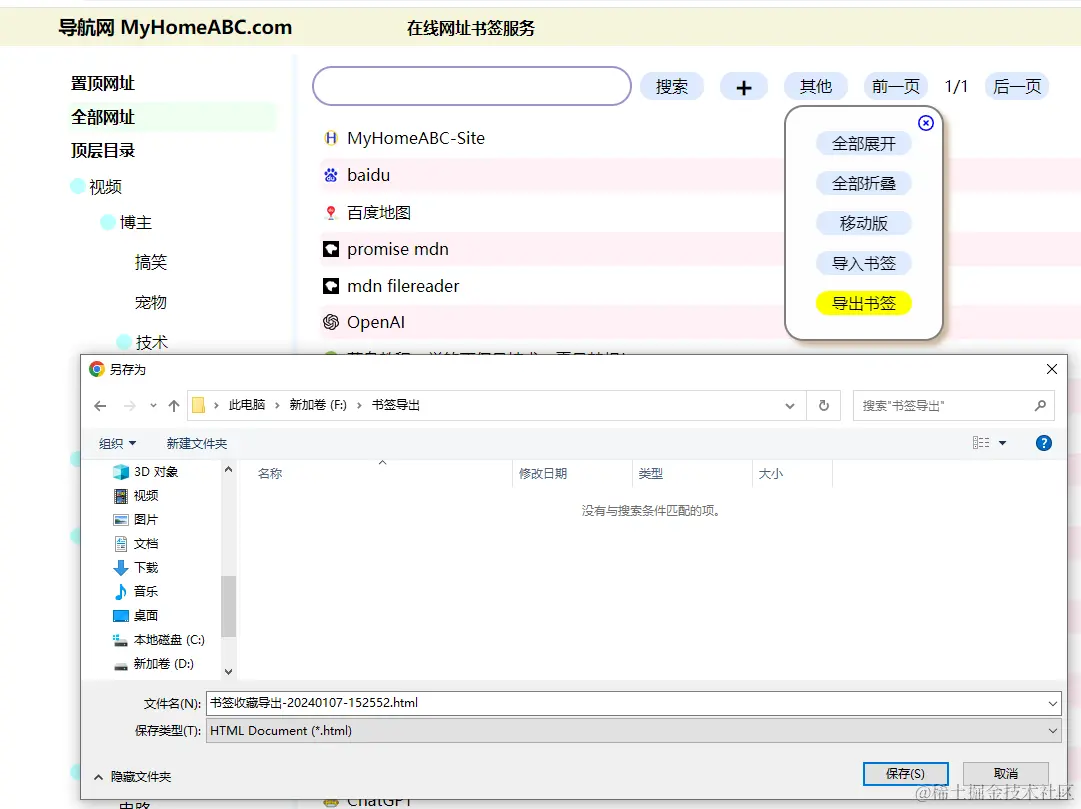Click the OpenAI bookmark icon

coord(330,322)
